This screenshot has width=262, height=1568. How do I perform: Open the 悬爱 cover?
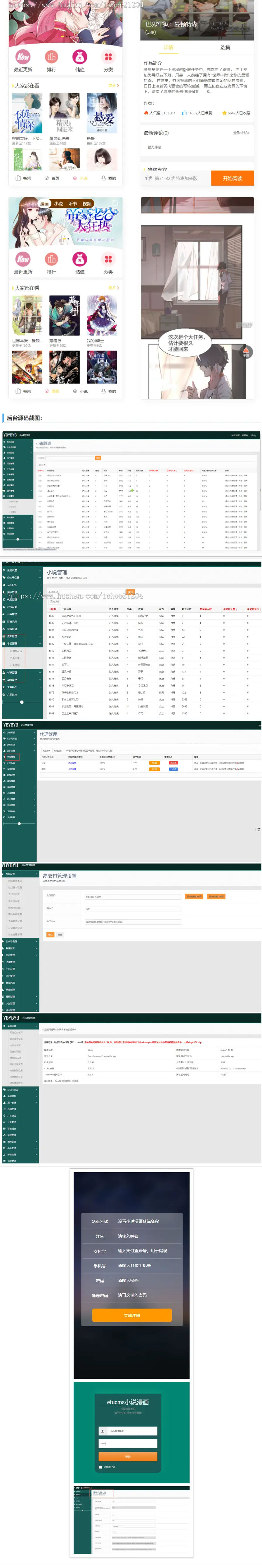102,114
